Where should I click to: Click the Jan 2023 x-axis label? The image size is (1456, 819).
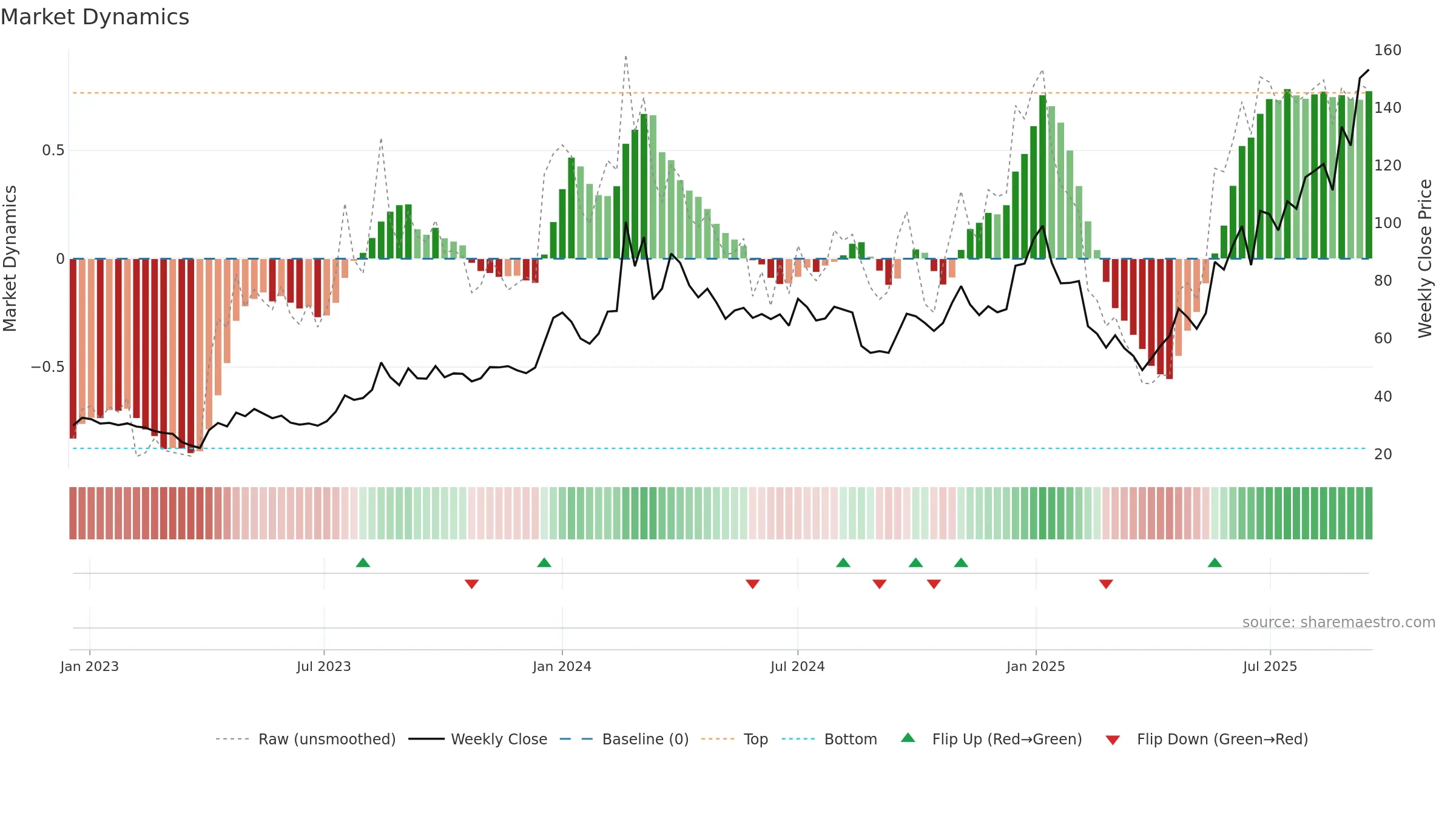(x=90, y=666)
